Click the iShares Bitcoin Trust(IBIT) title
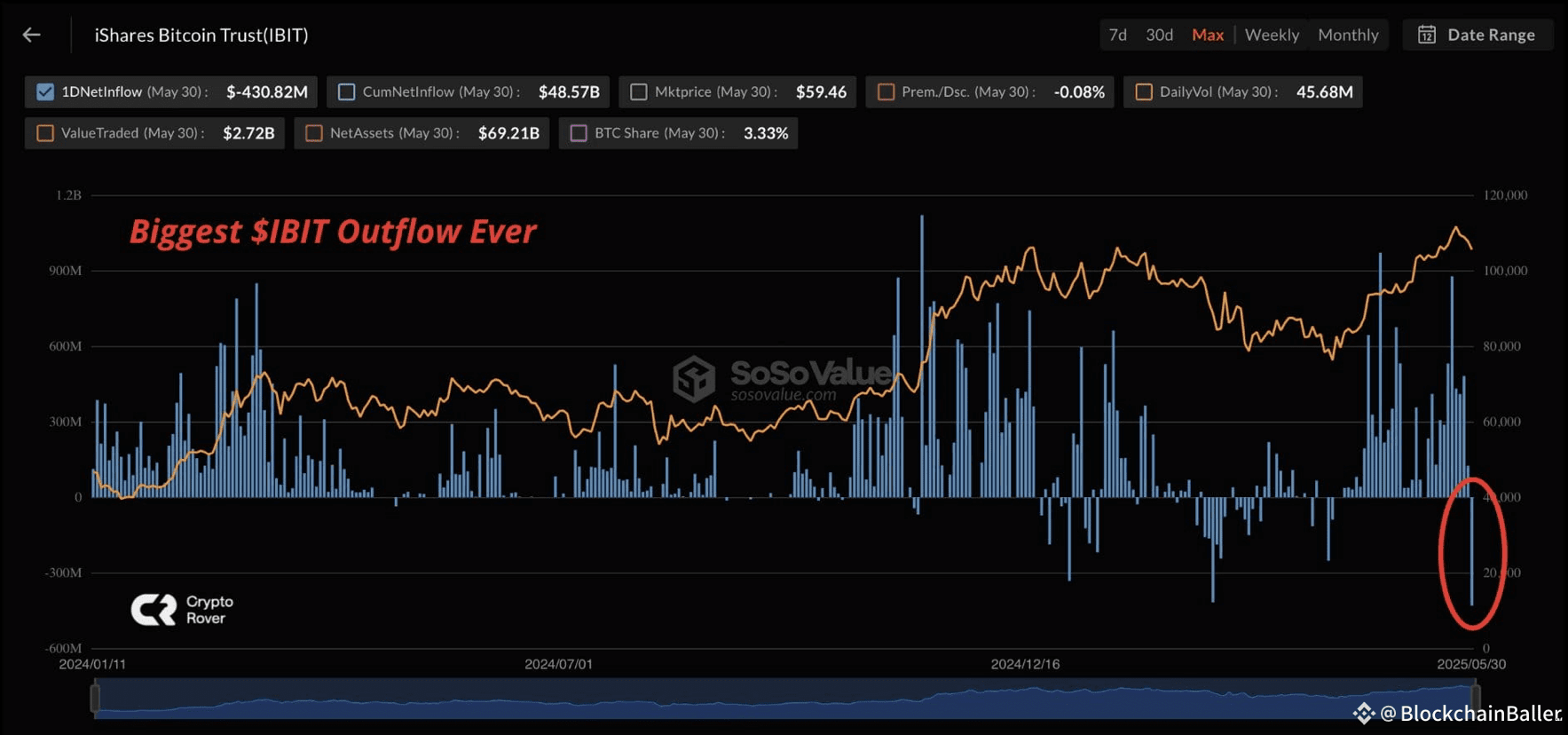 pyautogui.click(x=201, y=35)
